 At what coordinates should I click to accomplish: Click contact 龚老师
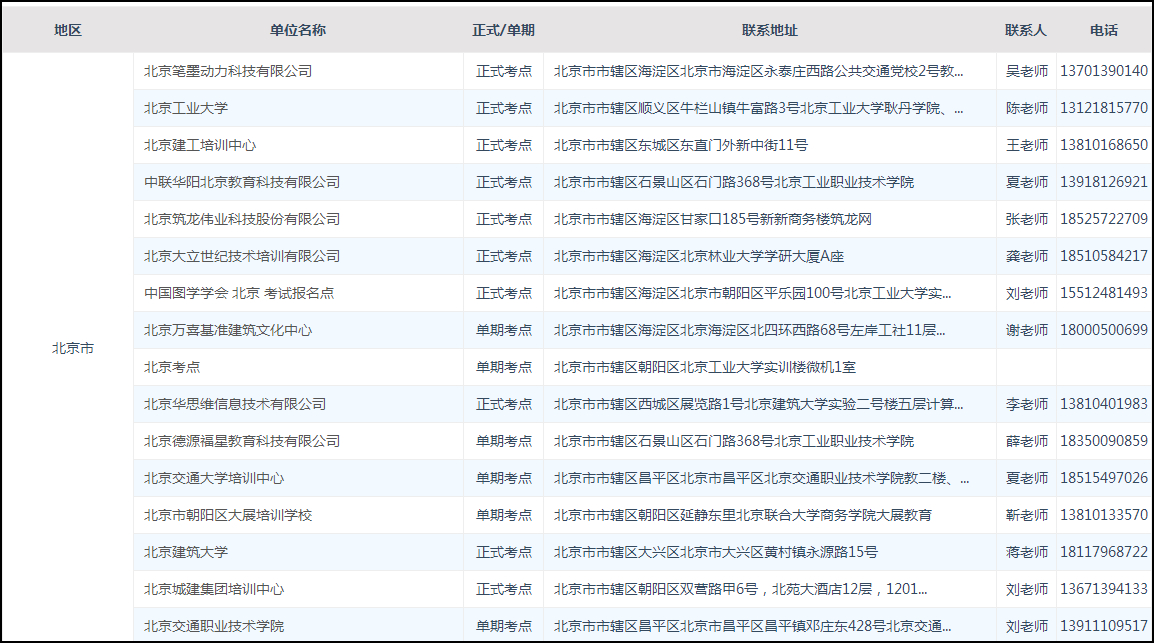[x=1027, y=256]
